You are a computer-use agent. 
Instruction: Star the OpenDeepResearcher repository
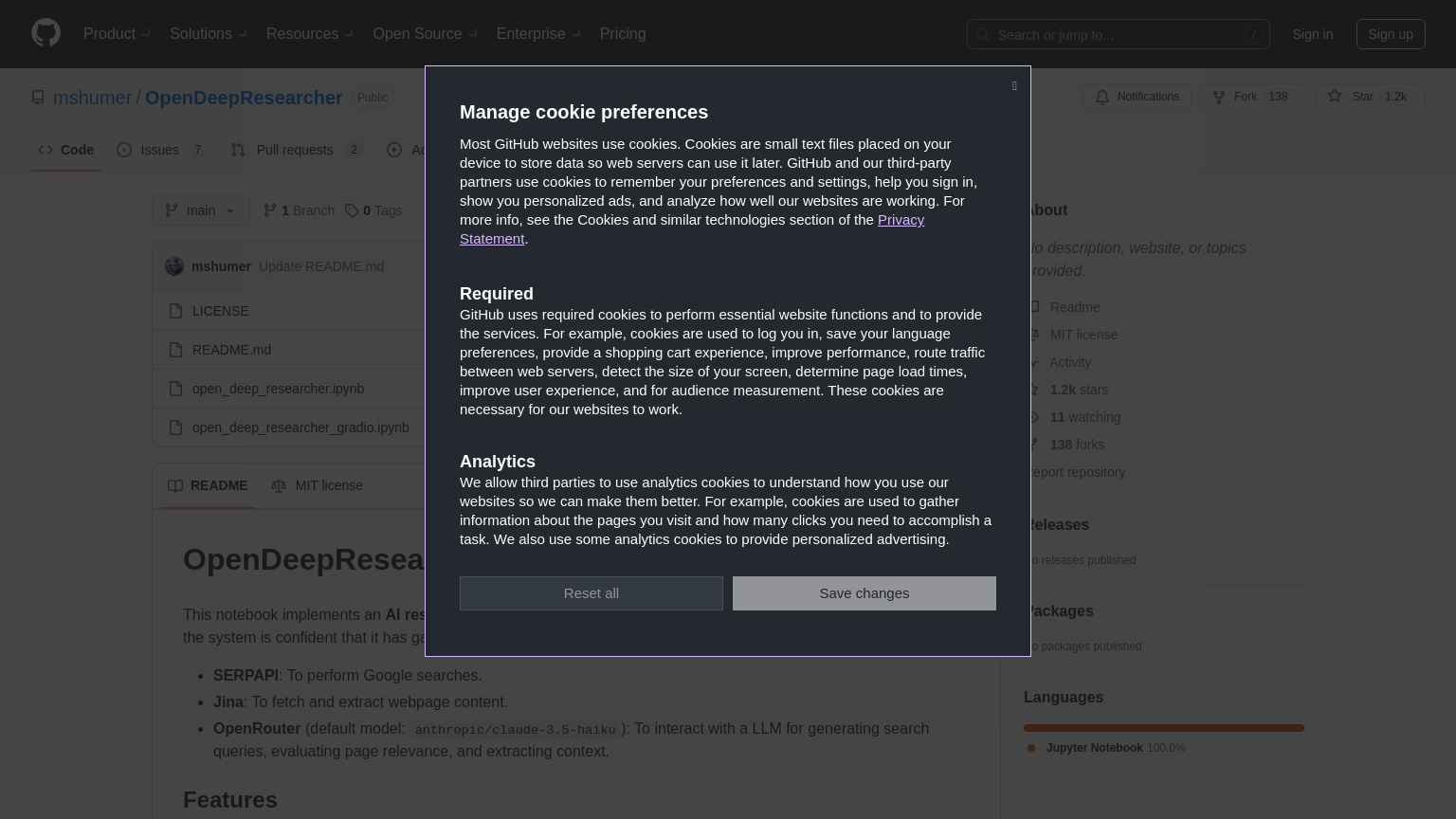click(1369, 97)
